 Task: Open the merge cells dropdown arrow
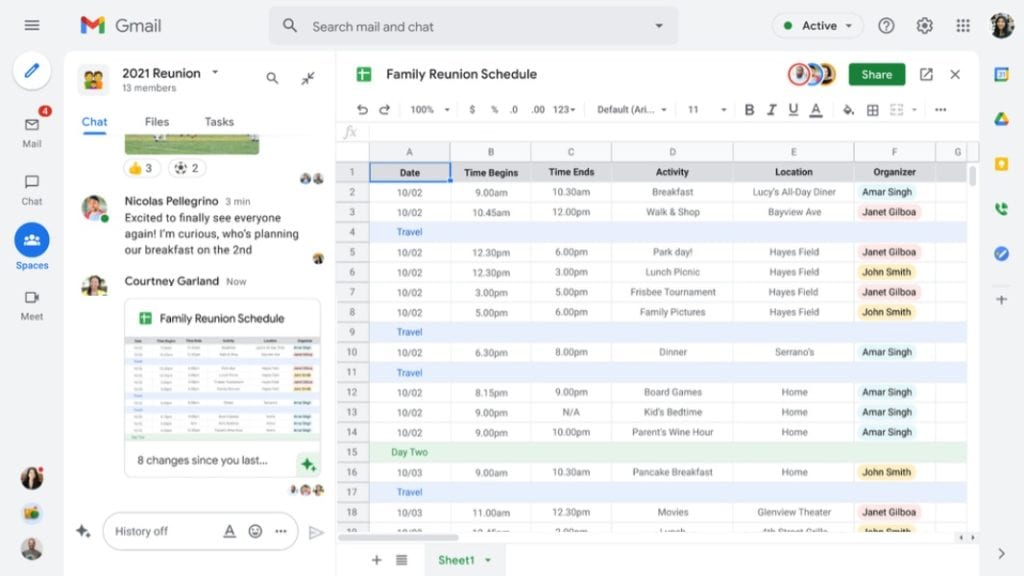tap(914, 110)
